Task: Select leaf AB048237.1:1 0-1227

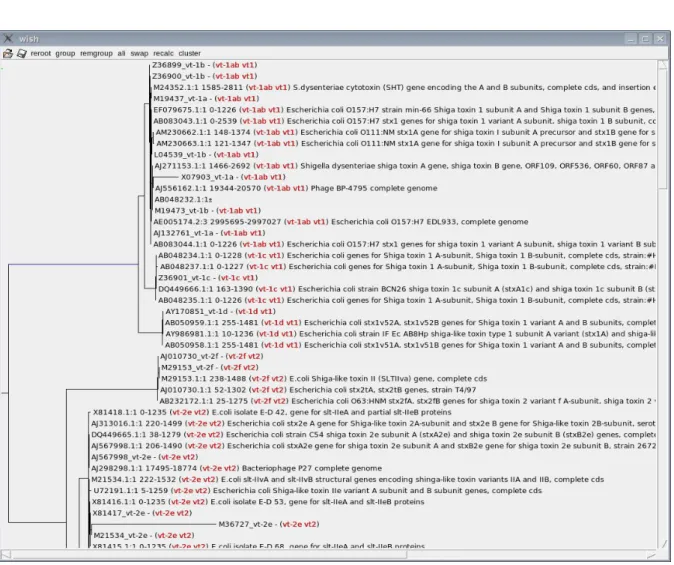Action: coord(202,266)
